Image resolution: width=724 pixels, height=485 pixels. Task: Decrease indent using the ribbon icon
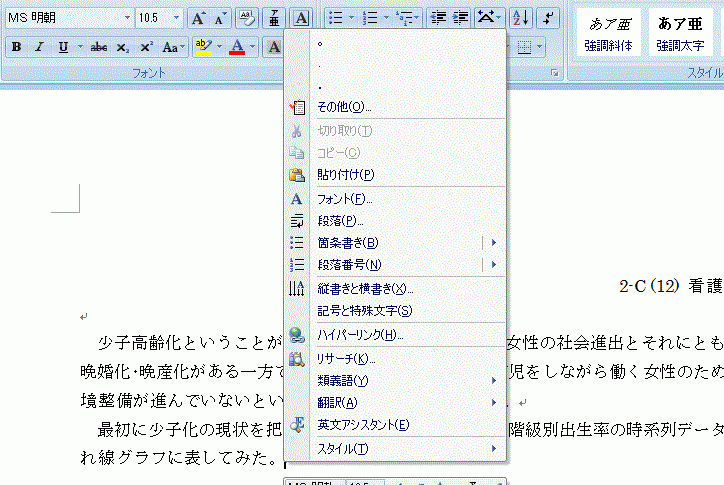click(438, 18)
